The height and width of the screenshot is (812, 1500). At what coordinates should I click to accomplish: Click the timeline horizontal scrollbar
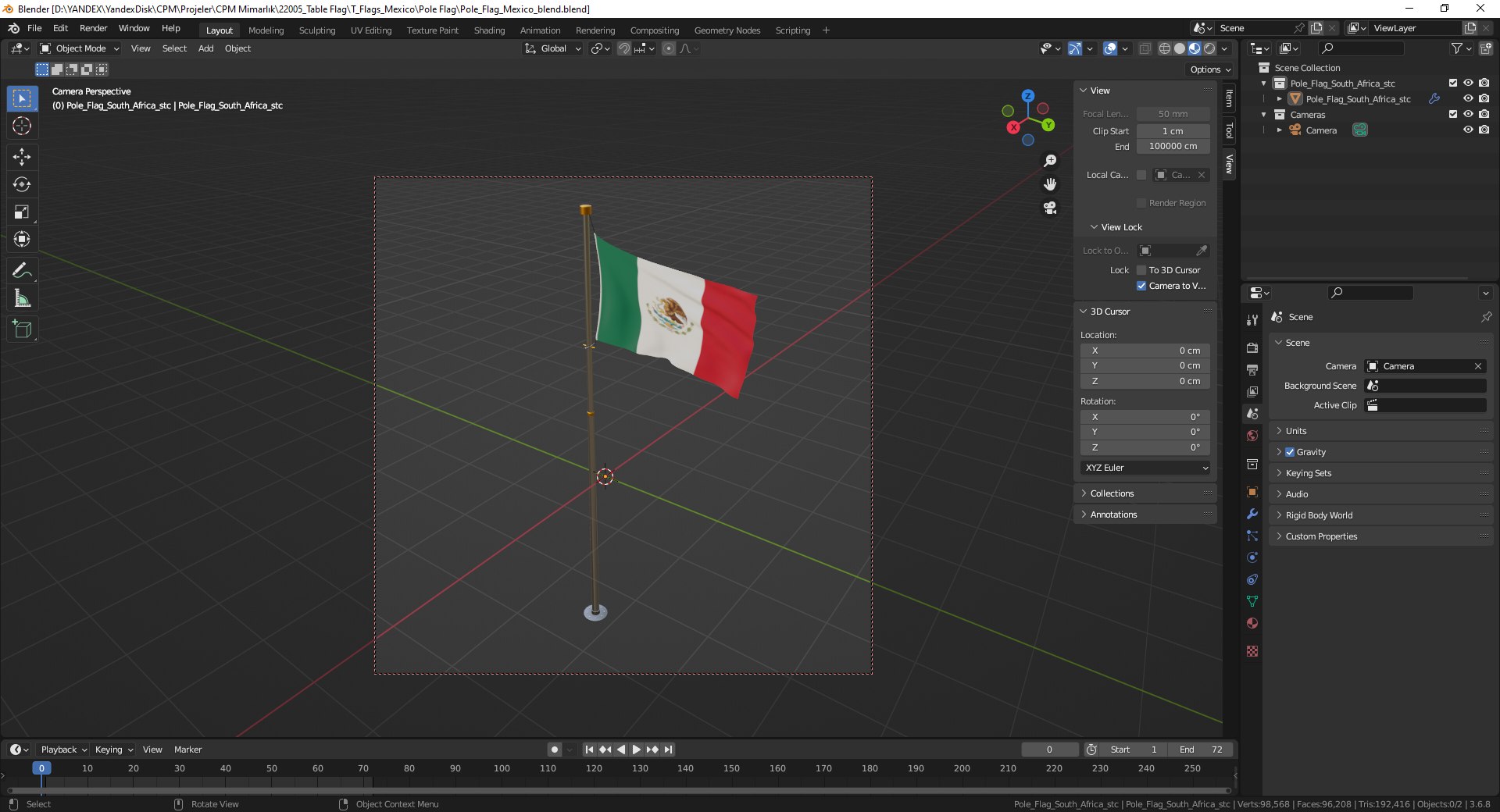[619, 791]
